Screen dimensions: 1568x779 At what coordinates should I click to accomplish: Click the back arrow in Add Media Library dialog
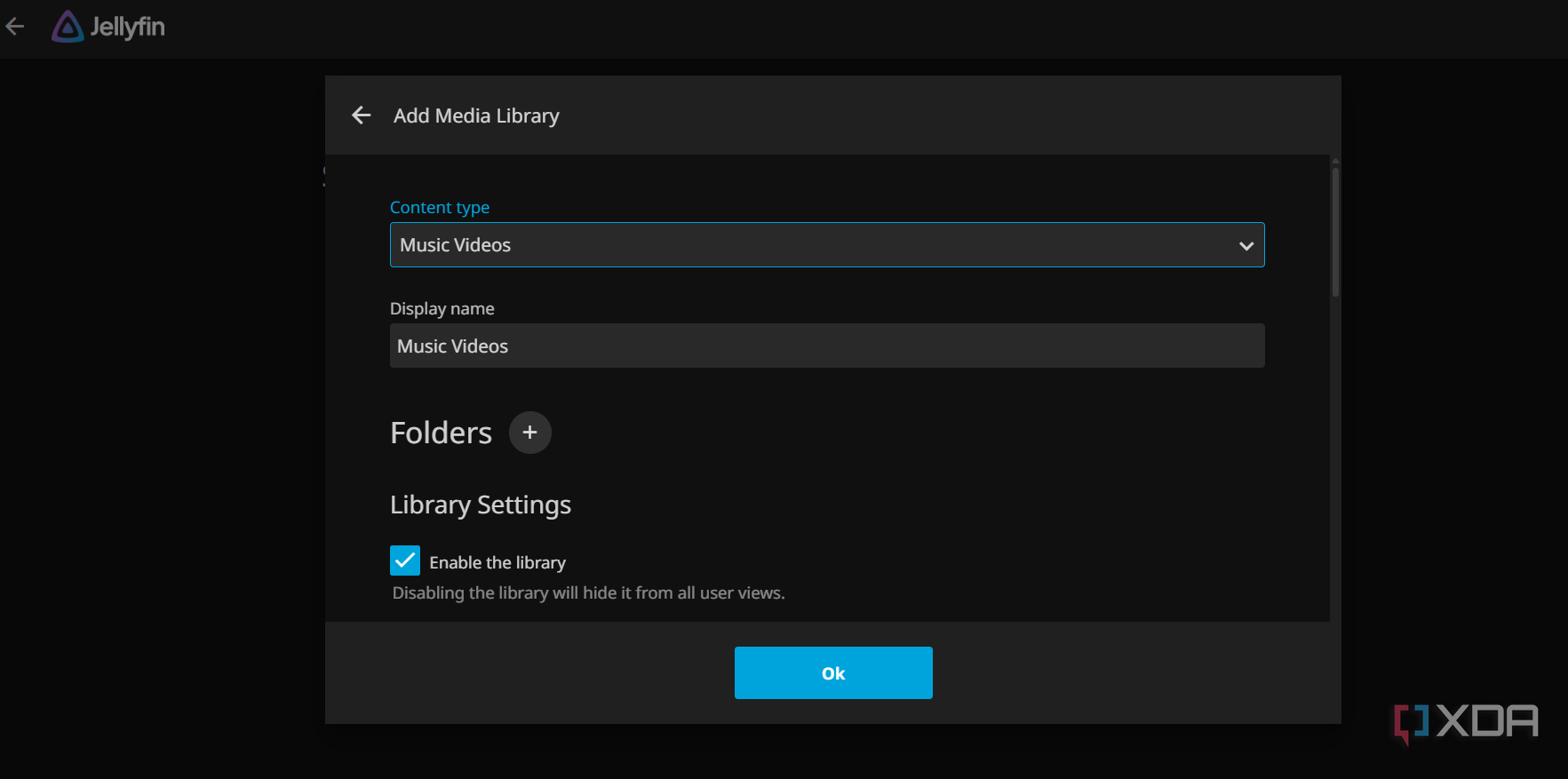(x=362, y=115)
